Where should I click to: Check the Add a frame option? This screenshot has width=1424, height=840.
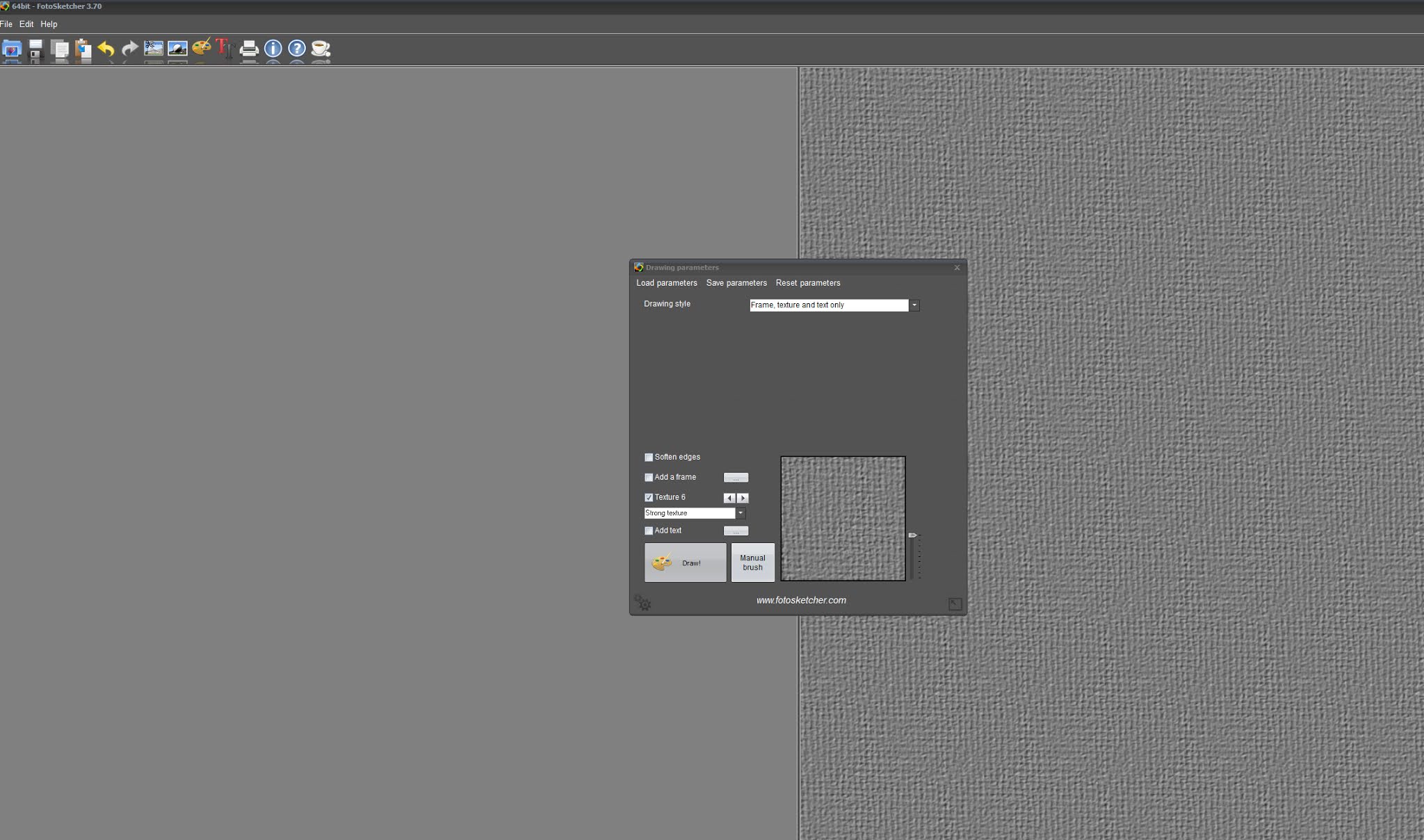tap(649, 478)
